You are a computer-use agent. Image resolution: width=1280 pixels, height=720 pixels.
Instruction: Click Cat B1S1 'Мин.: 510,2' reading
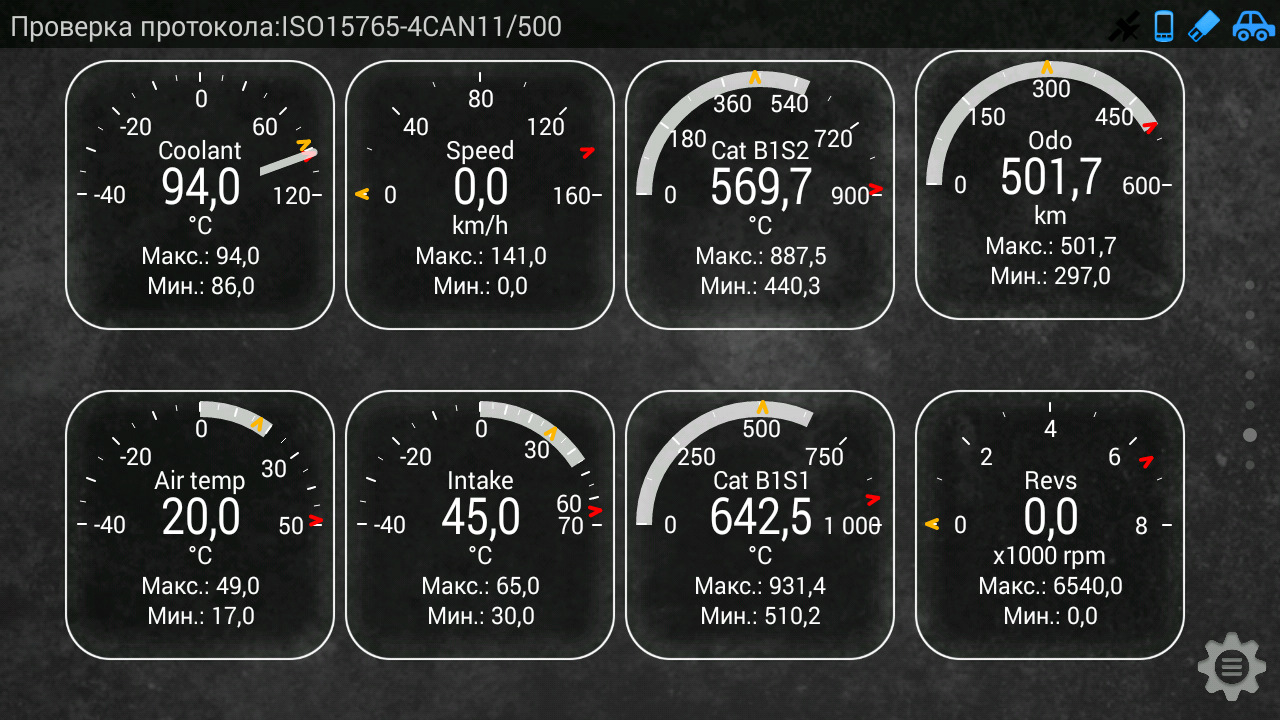[761, 616]
